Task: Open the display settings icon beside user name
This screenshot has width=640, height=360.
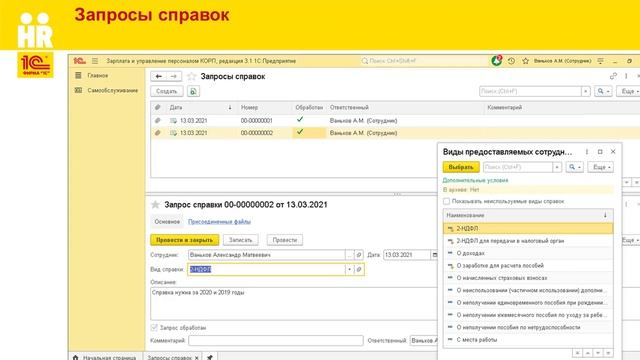Action: [600, 61]
